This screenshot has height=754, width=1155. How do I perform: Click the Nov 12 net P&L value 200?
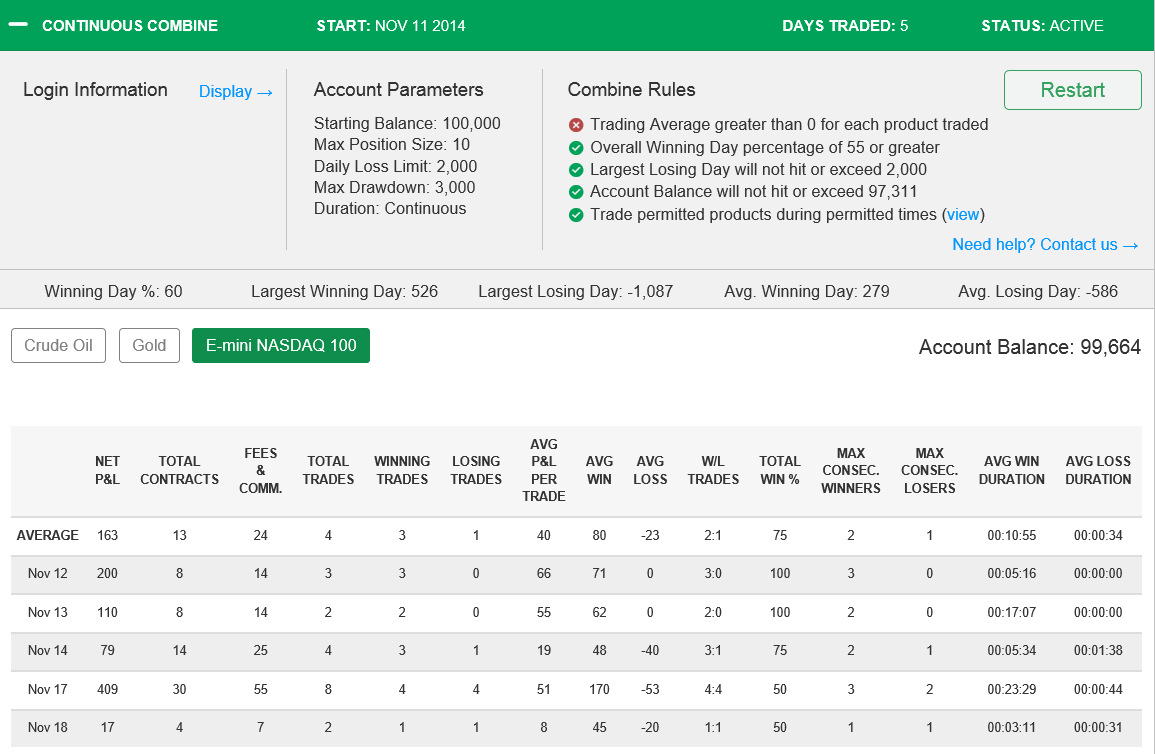[x=107, y=574]
